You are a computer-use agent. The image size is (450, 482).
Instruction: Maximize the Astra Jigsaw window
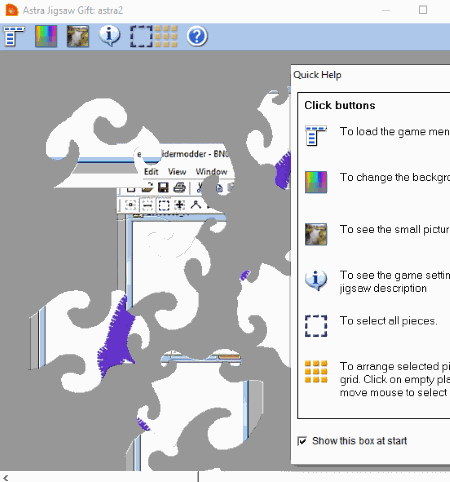tap(423, 10)
